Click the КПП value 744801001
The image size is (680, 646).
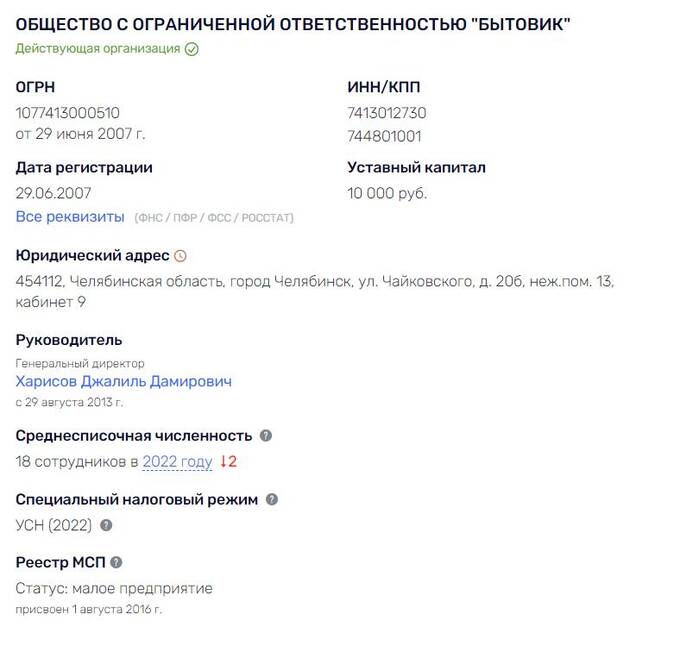384,137
